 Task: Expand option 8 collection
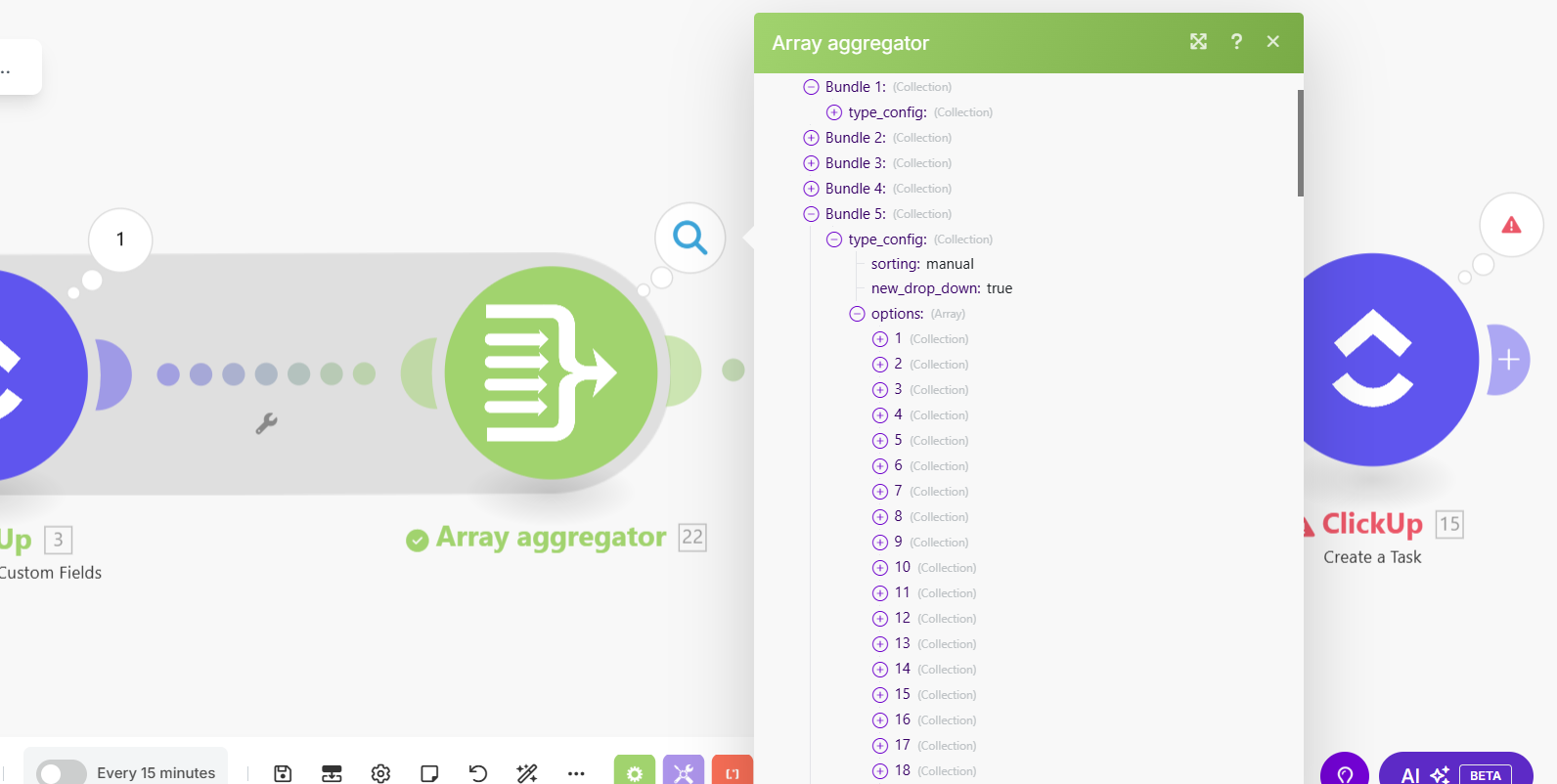pos(880,517)
